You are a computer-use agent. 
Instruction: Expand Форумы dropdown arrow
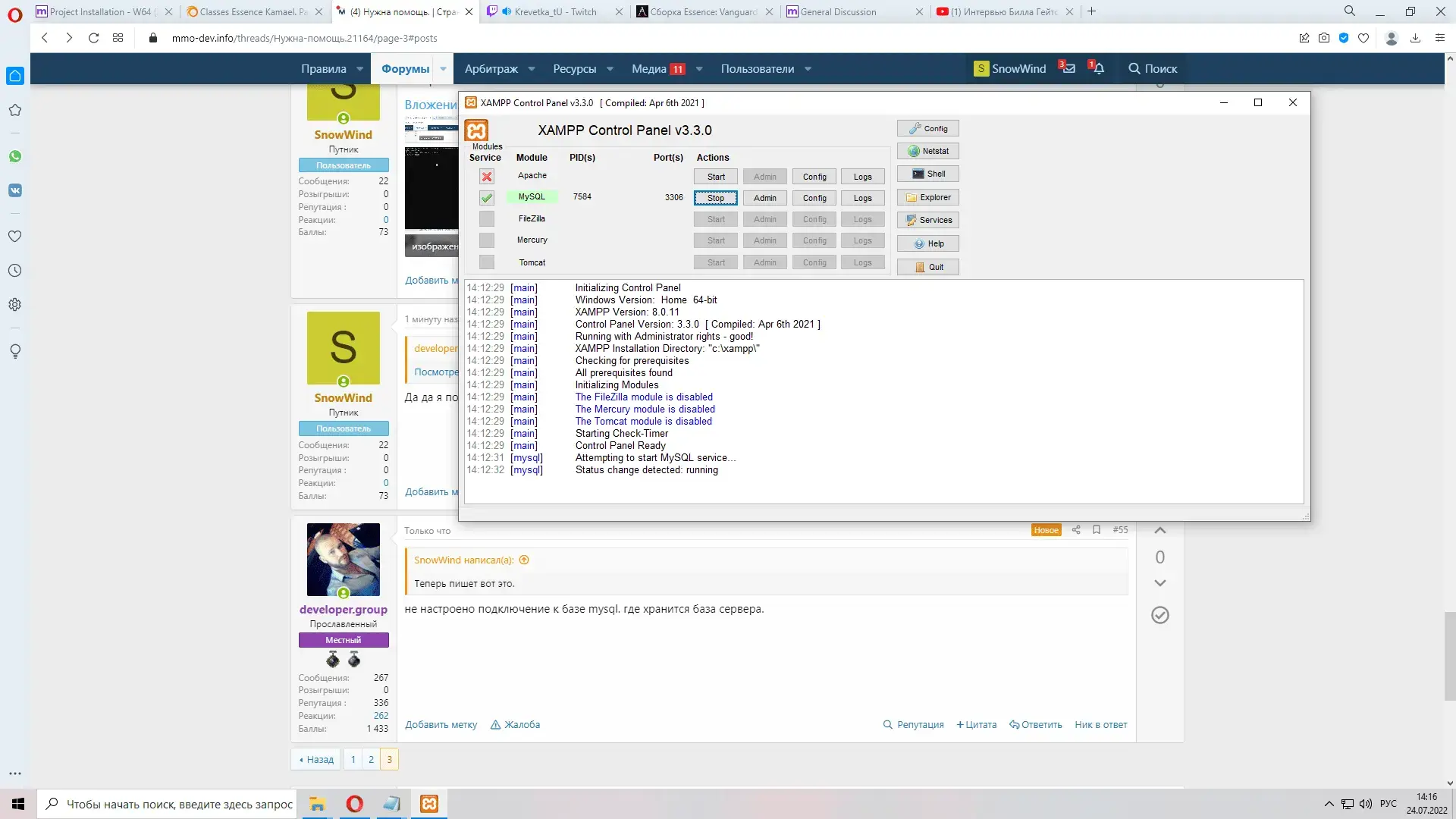coord(444,69)
